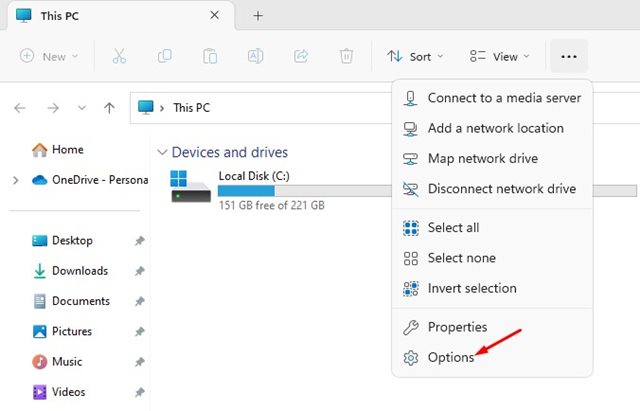This screenshot has width=640, height=411.
Task: Click the Cut scissors icon
Action: [119, 56]
